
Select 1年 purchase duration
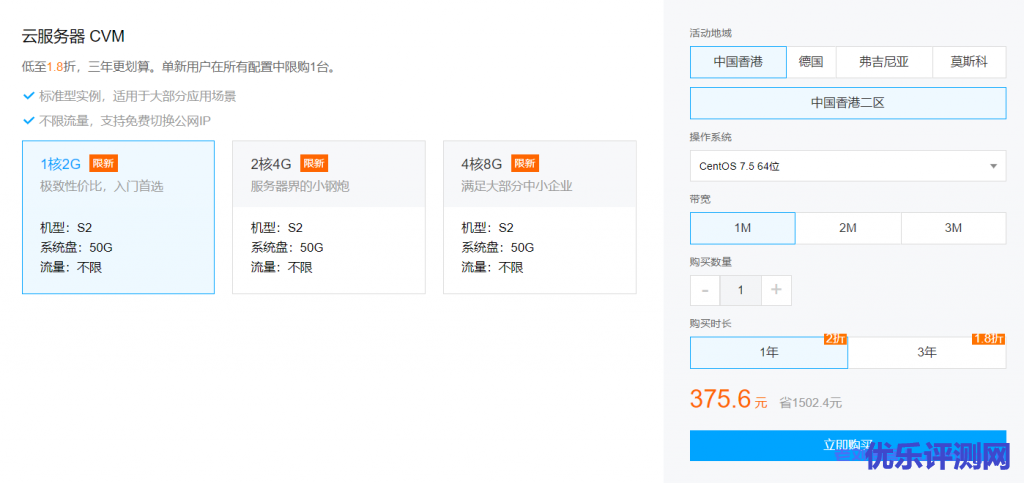pyautogui.click(x=768, y=352)
